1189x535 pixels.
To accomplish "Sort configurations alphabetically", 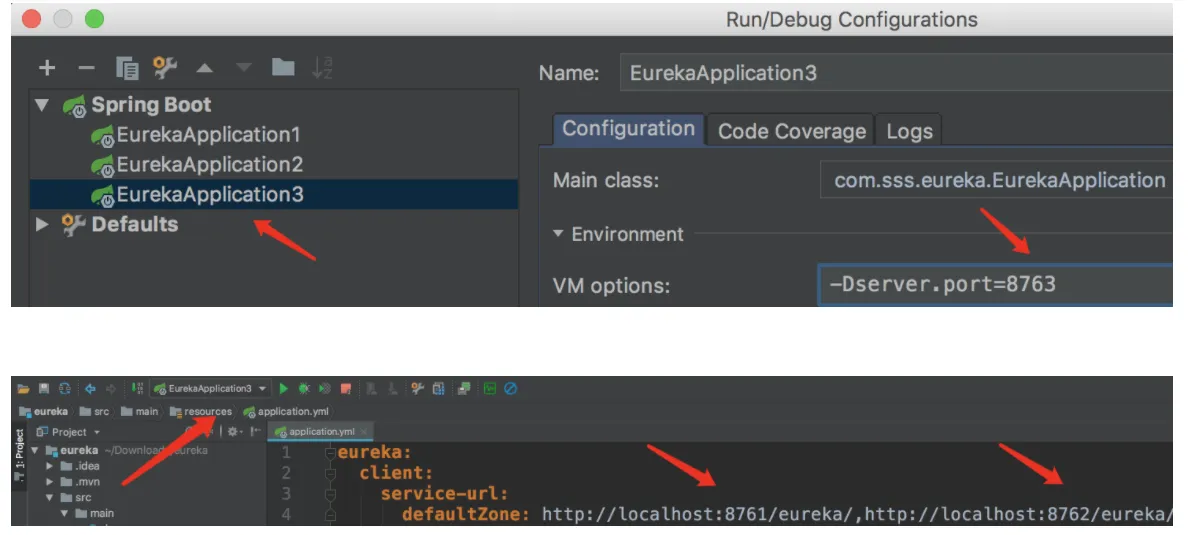I will [322, 67].
